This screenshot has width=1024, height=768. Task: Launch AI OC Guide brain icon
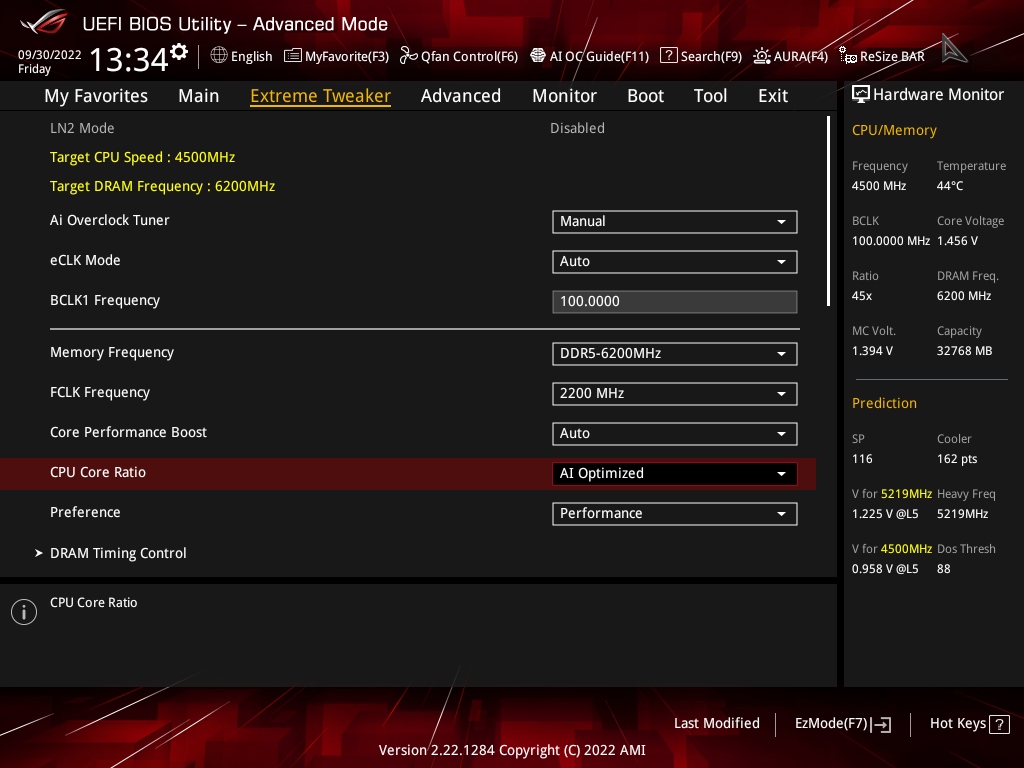pos(537,56)
